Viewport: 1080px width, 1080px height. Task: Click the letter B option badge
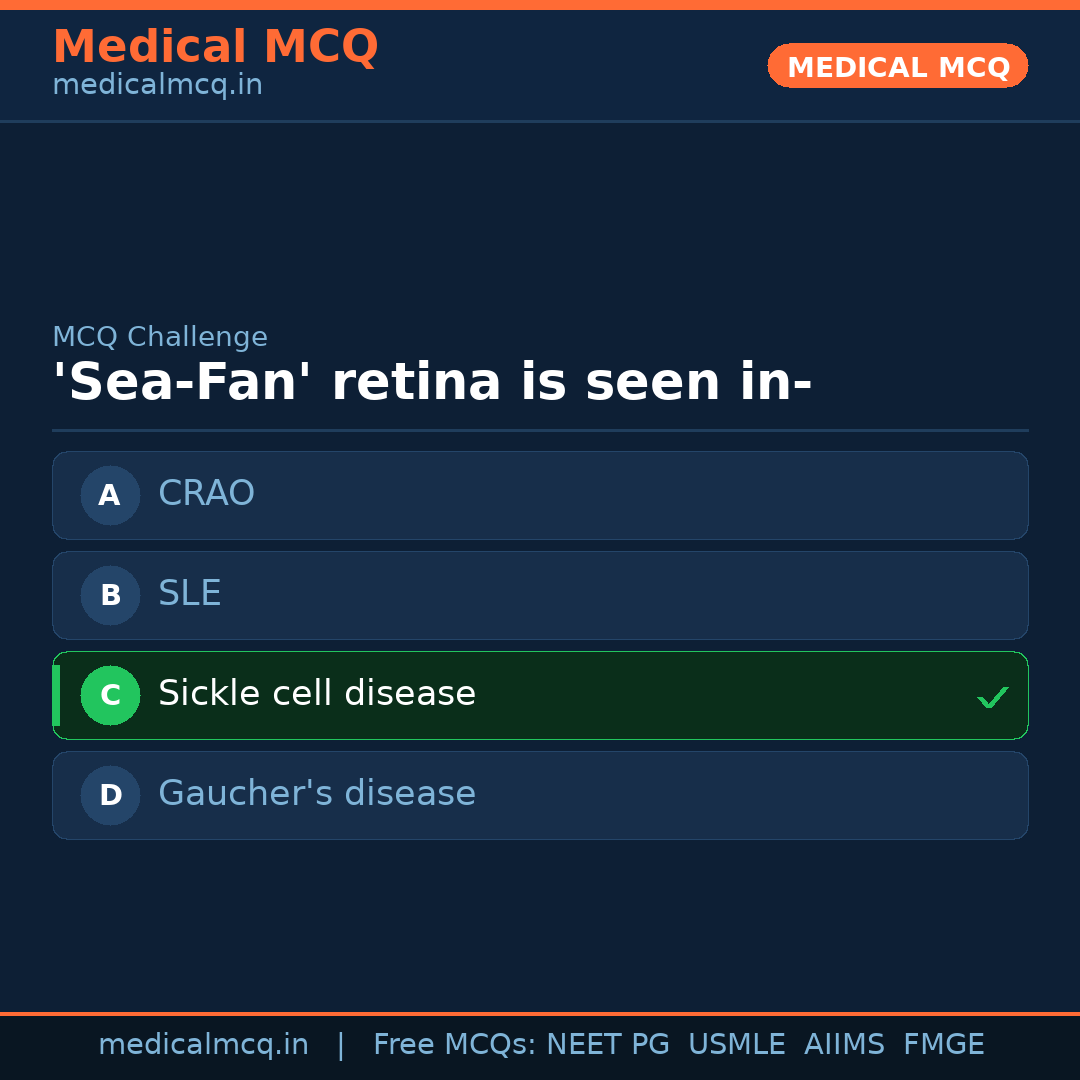click(x=110, y=595)
